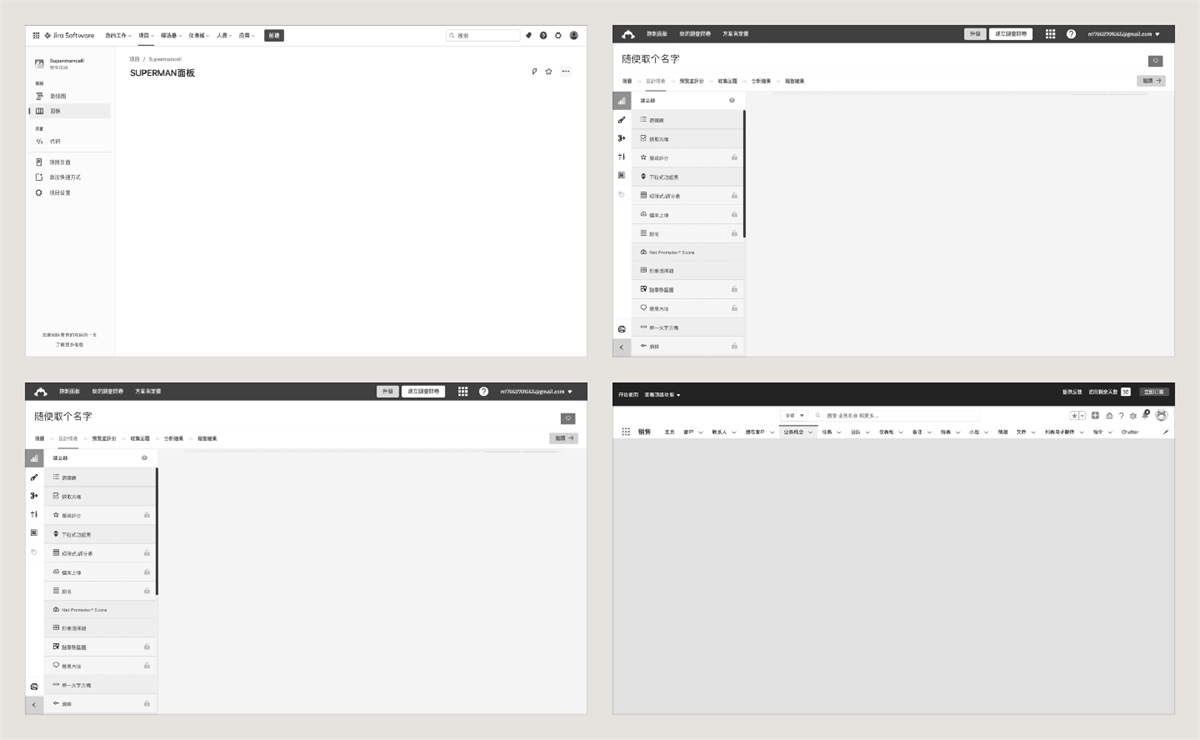Open print icon in upper-right survey window
The image size is (1200, 740).
tap(622, 328)
